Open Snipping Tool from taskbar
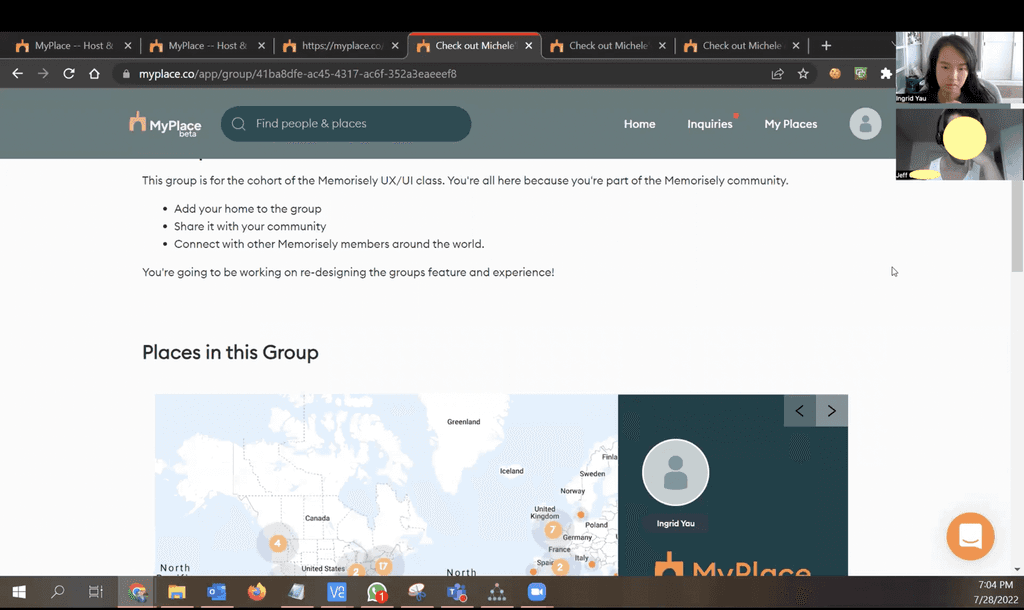Viewport: 1024px width, 610px height. (x=417, y=592)
